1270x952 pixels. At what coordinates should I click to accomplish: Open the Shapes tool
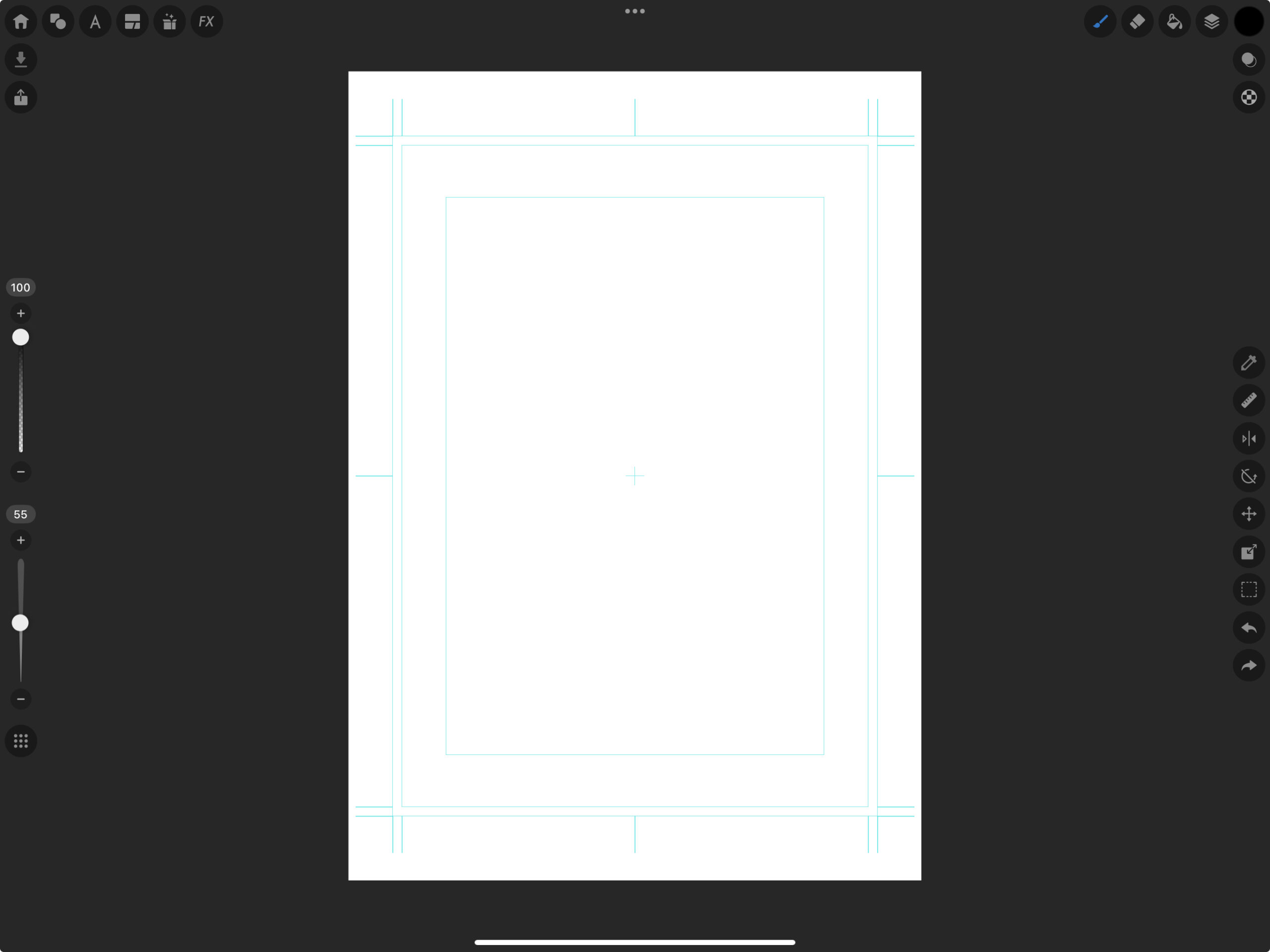[58, 22]
